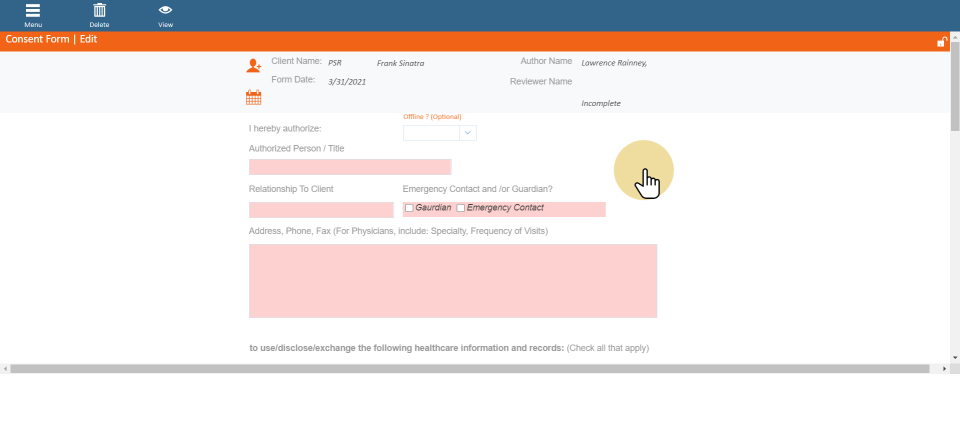This screenshot has width=960, height=442.
Task: Click the vertical scrollbar up arrow
Action: 954,38
